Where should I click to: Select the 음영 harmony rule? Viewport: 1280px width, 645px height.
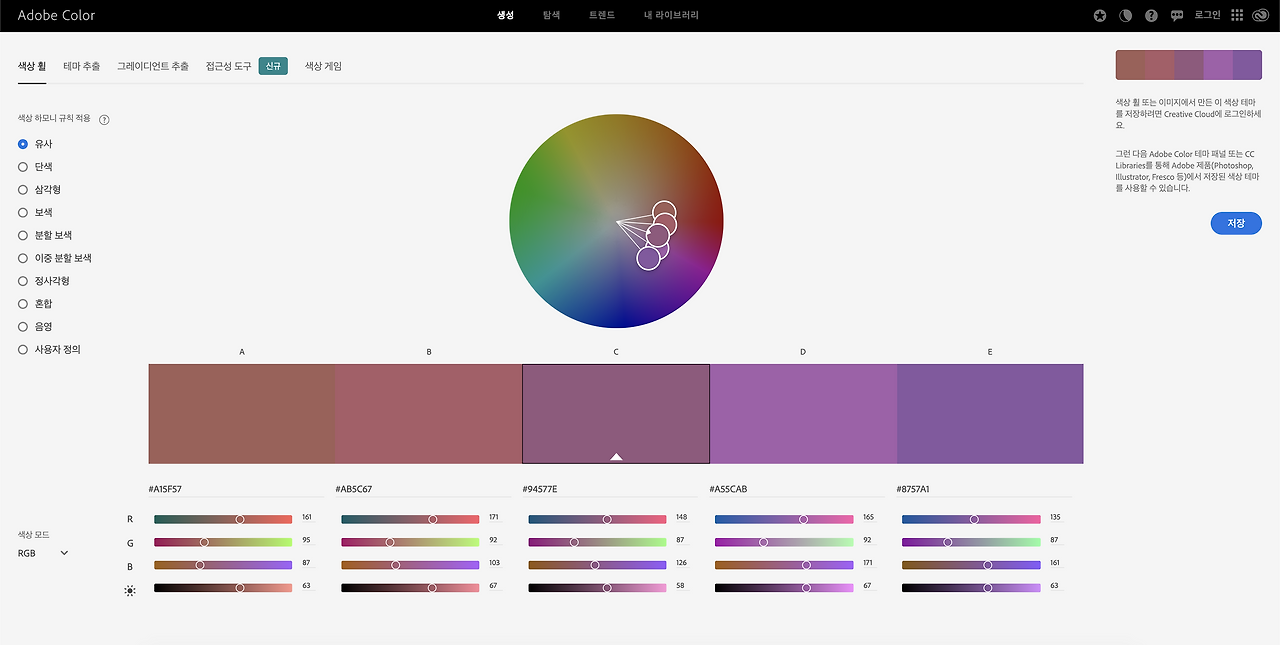point(23,327)
